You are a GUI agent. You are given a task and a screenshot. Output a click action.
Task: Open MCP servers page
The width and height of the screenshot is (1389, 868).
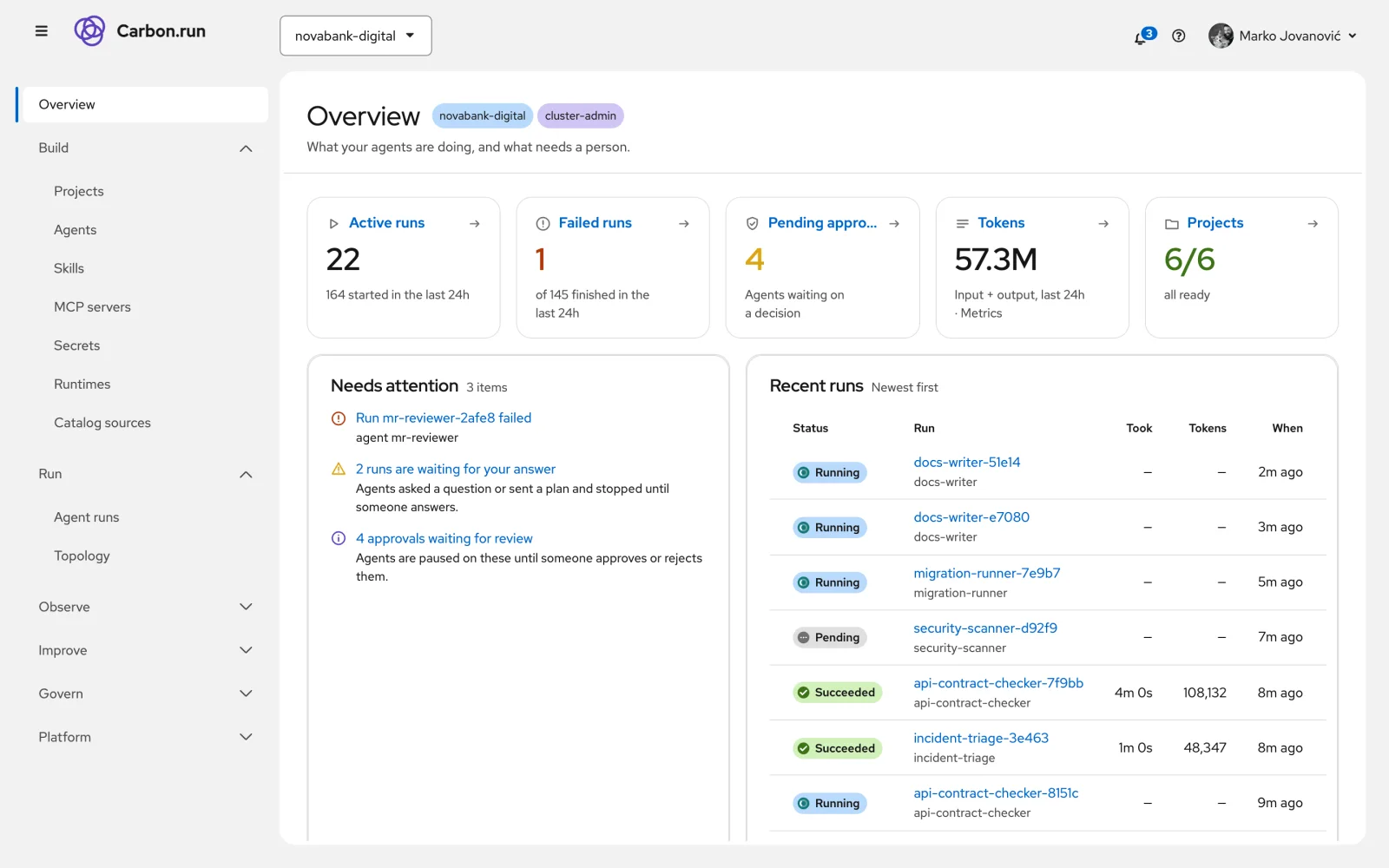[92, 307]
